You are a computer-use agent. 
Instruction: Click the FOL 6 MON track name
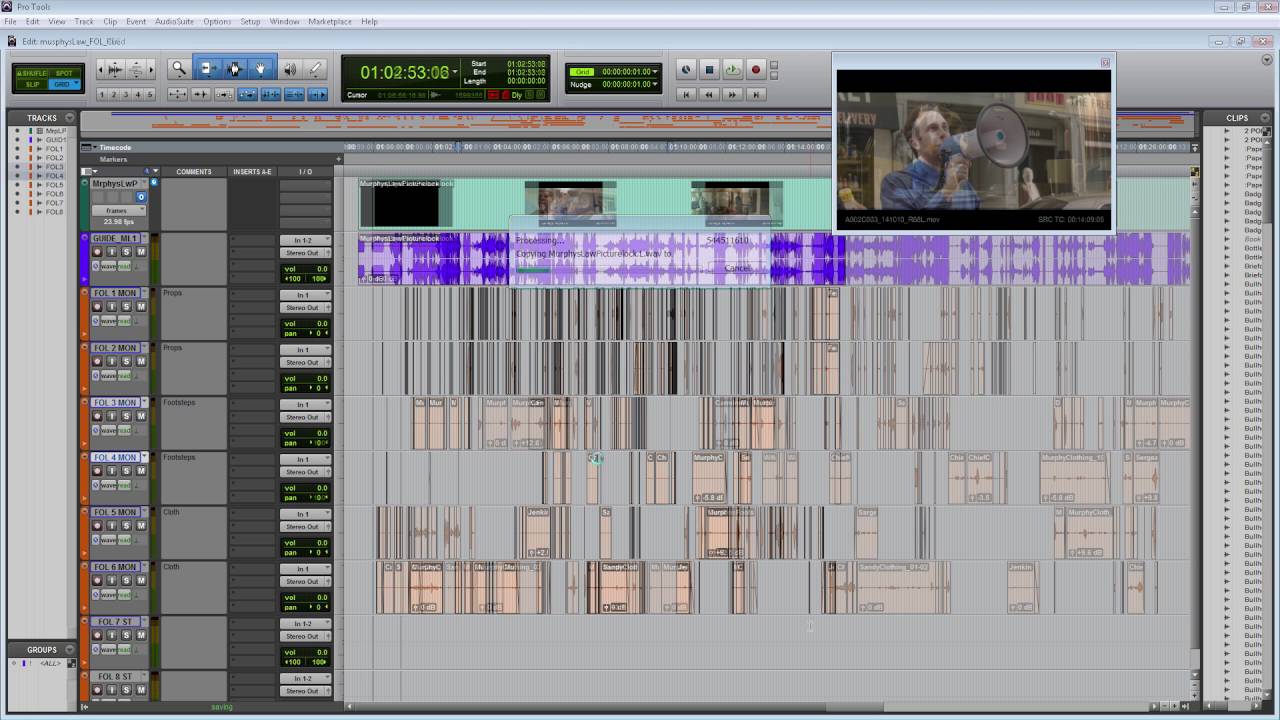(114, 567)
